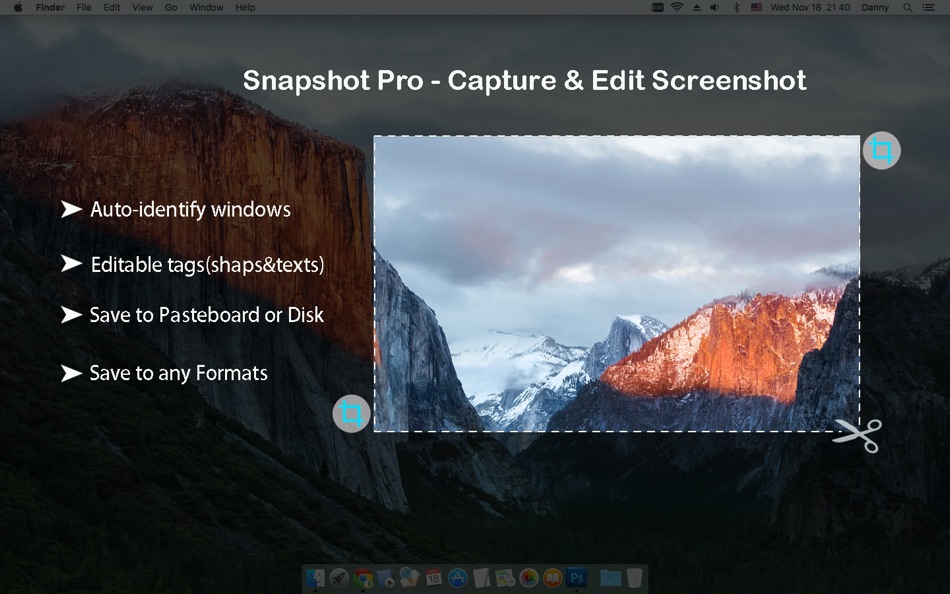Viewport: 950px width, 594px height.
Task: Click the battery status icon in the menu bar
Action: click(657, 7)
